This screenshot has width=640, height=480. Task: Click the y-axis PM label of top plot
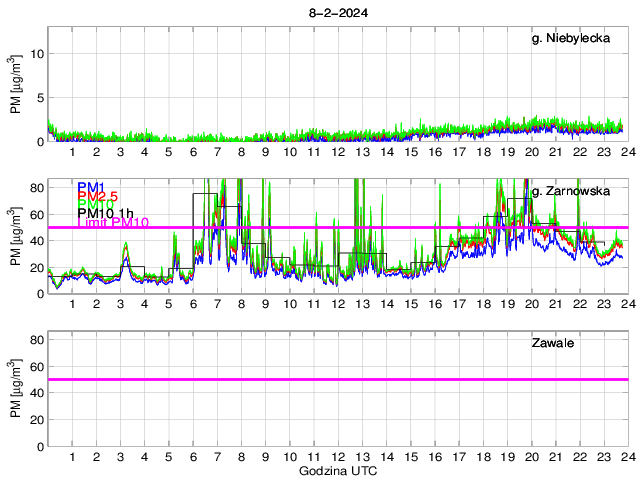pos(17,84)
